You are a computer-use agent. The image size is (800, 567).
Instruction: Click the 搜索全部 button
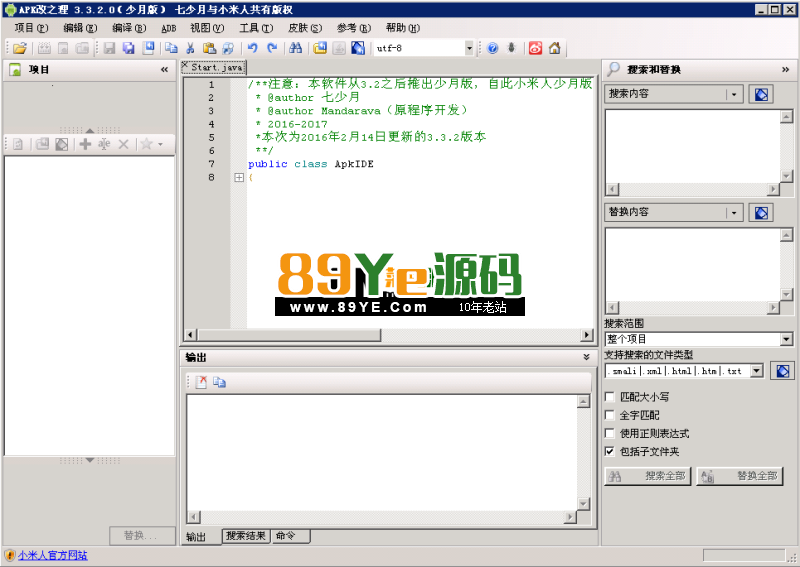pos(648,476)
